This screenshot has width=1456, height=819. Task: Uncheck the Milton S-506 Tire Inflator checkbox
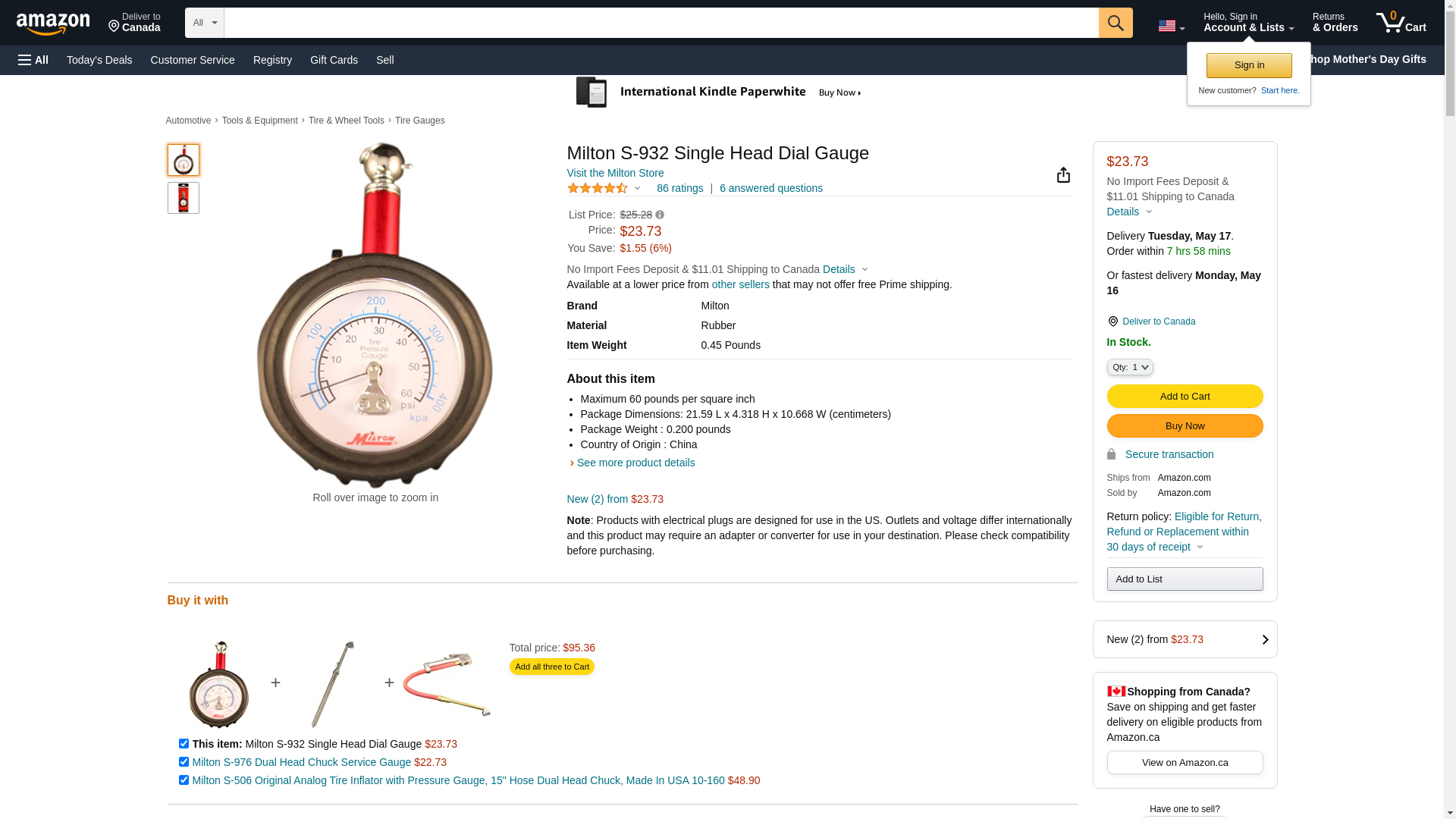(x=184, y=780)
